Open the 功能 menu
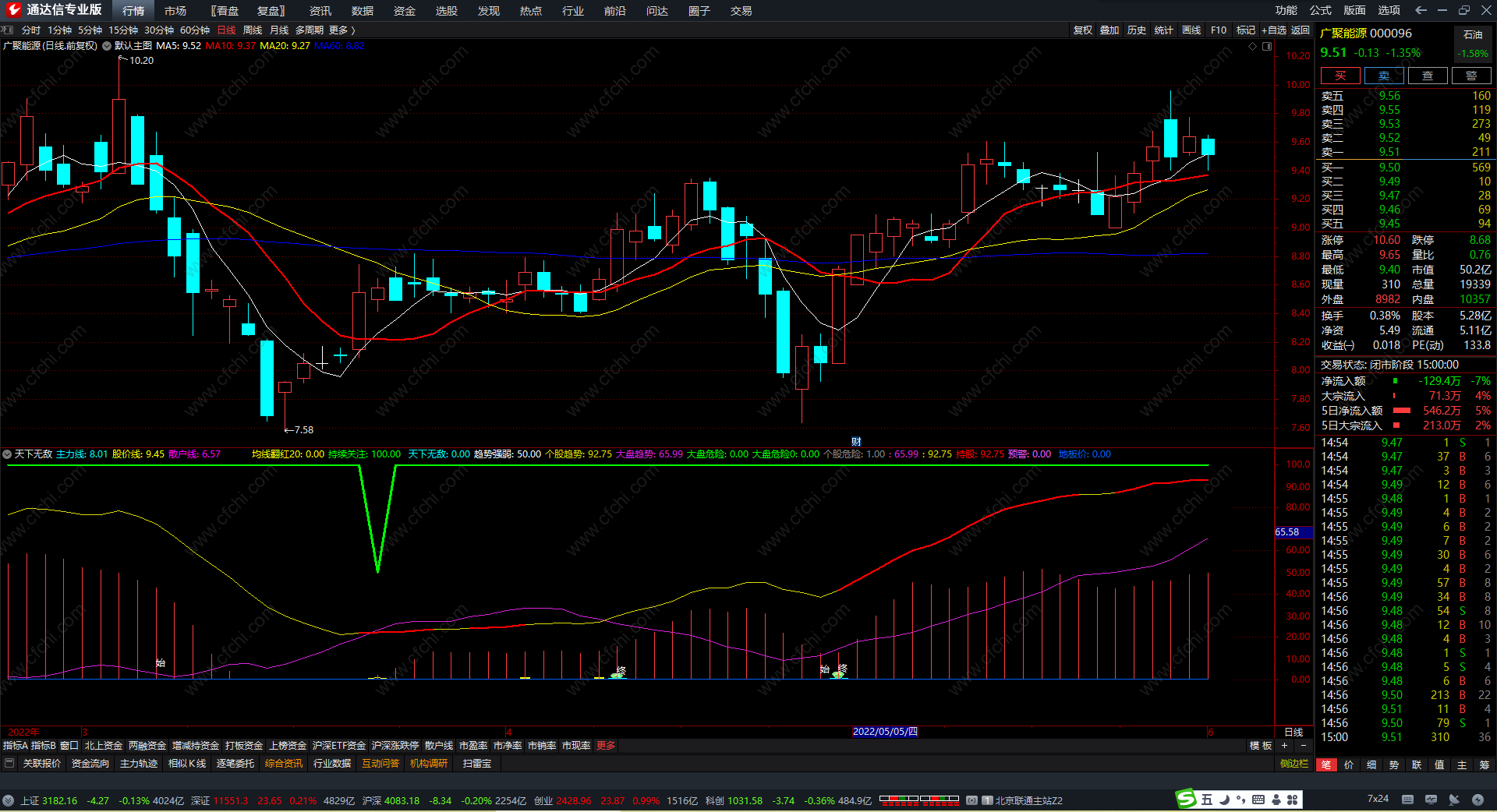The width and height of the screenshot is (1497, 812). point(1286,10)
